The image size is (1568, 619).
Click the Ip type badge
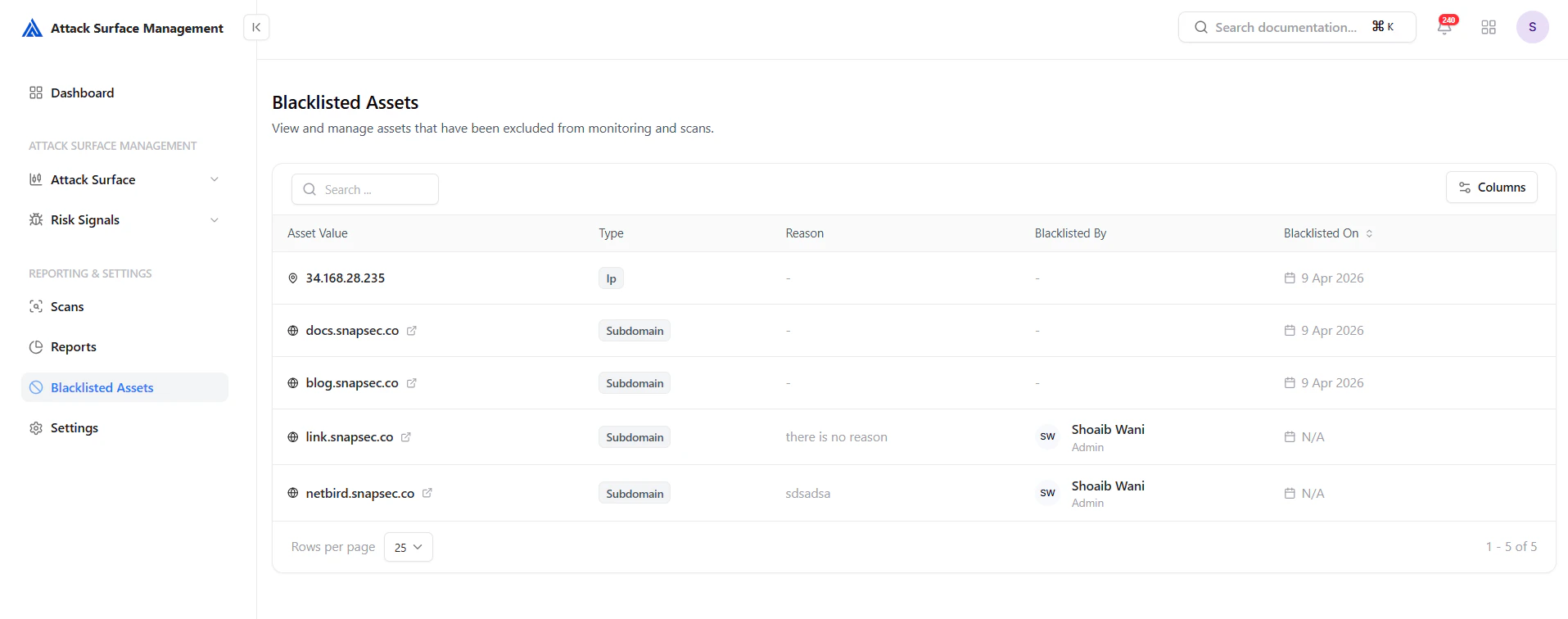tap(611, 278)
